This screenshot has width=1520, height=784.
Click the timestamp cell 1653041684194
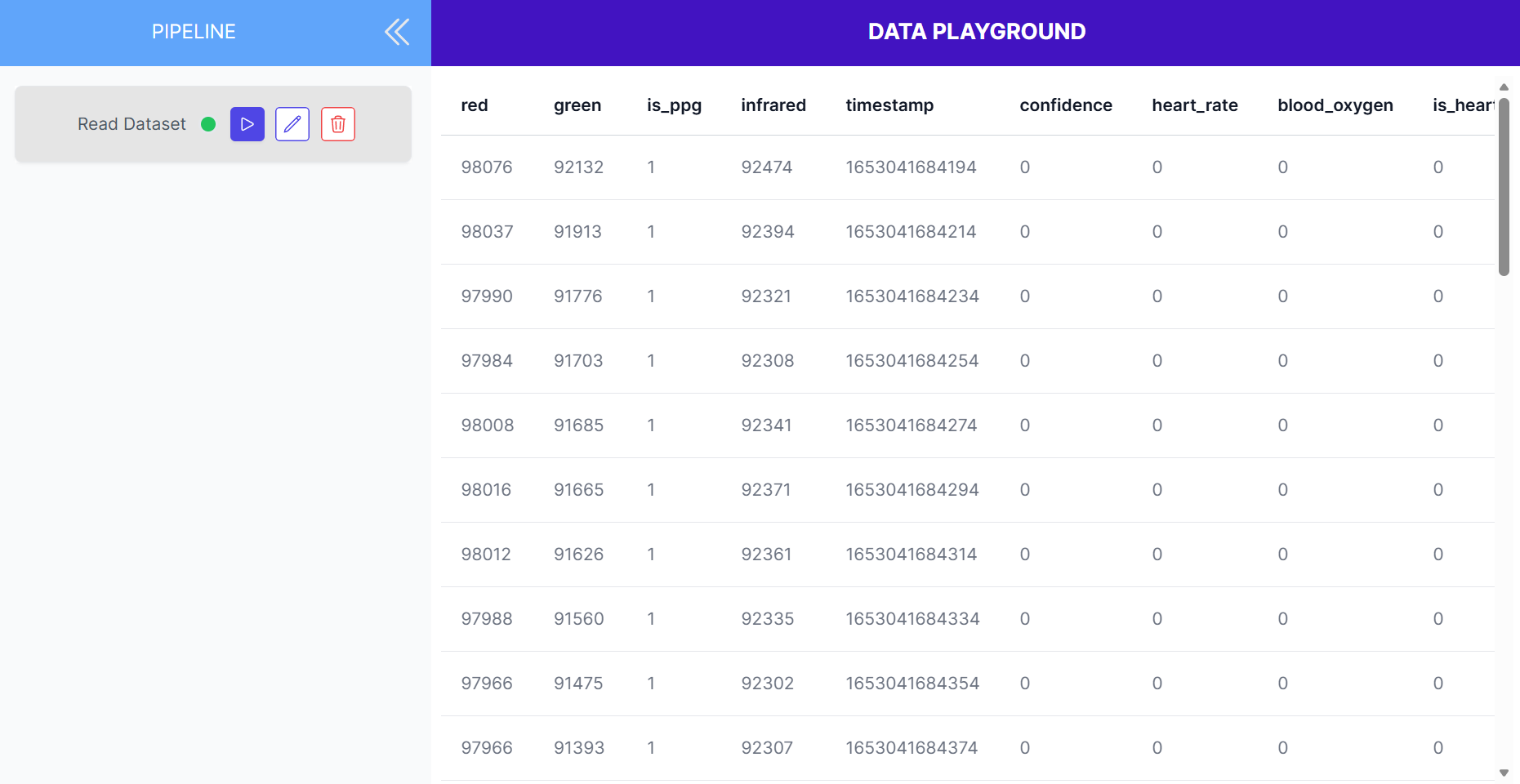(x=912, y=167)
